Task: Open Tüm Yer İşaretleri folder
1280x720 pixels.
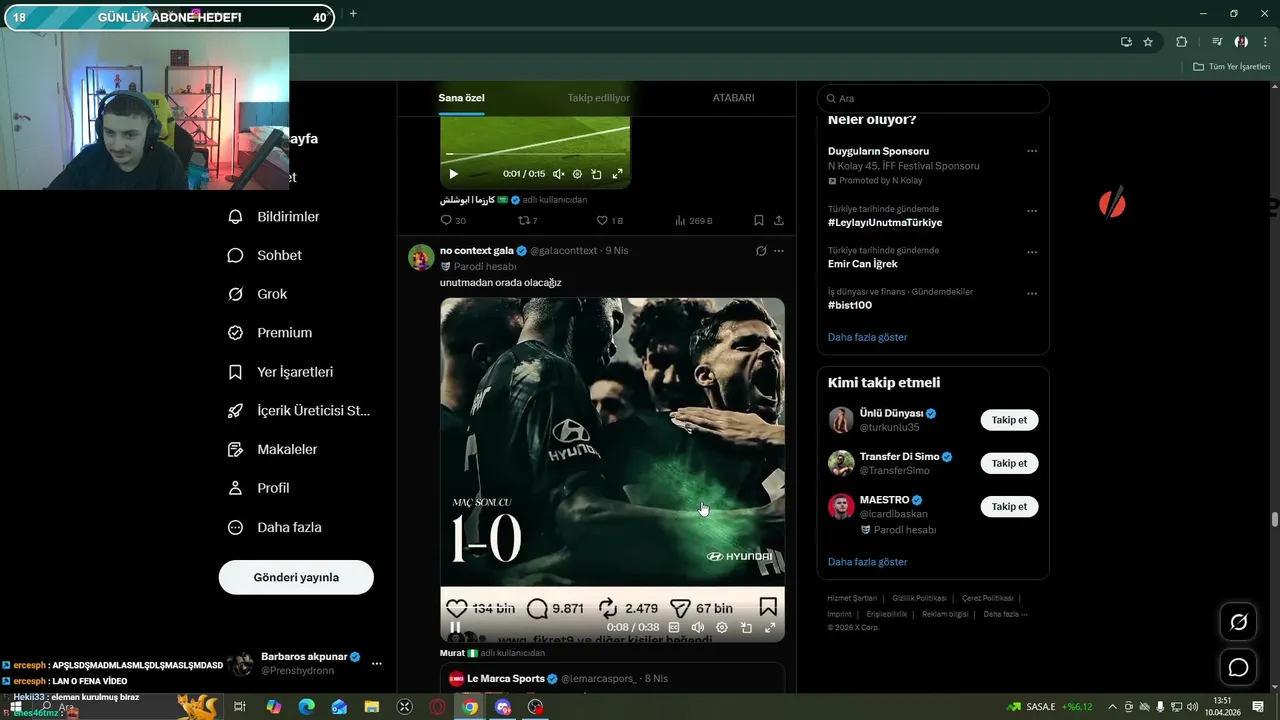Action: click(1232, 67)
